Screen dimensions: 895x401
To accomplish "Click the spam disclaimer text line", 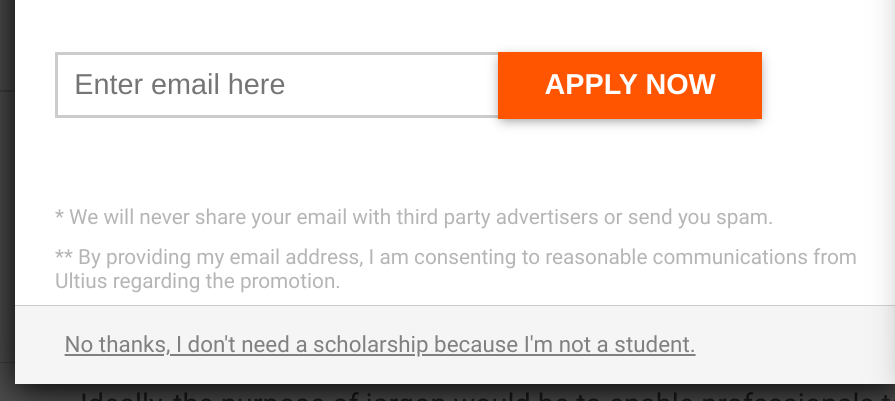I will pyautogui.click(x=414, y=217).
